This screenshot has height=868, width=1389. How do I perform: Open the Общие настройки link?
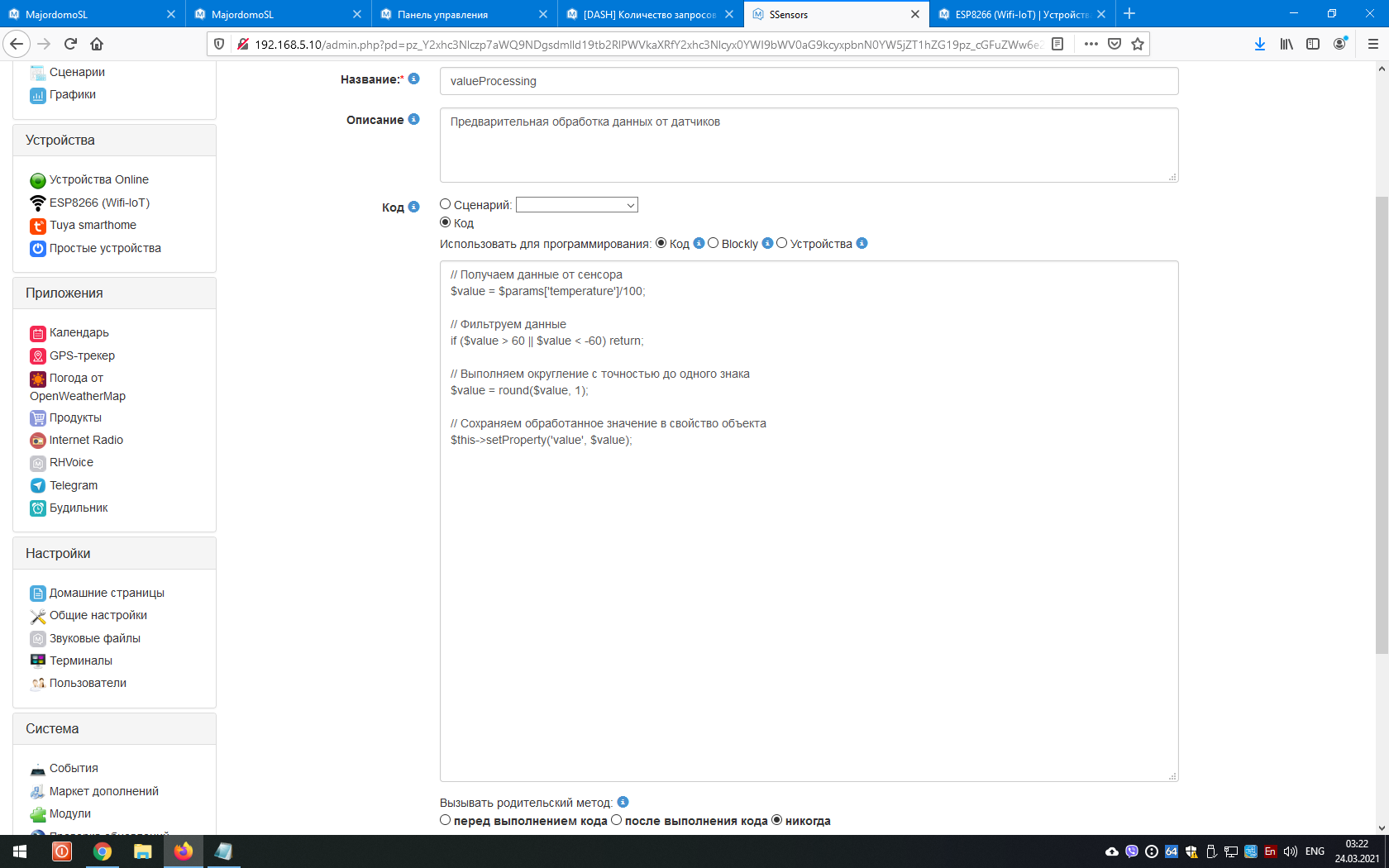pyautogui.click(x=98, y=615)
